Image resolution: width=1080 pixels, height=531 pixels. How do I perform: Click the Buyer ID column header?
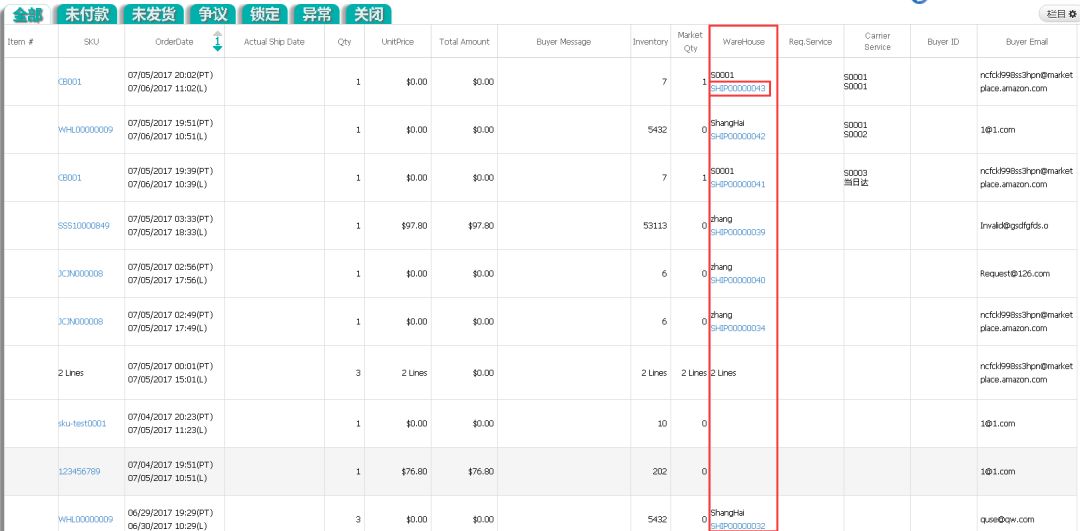(x=943, y=41)
